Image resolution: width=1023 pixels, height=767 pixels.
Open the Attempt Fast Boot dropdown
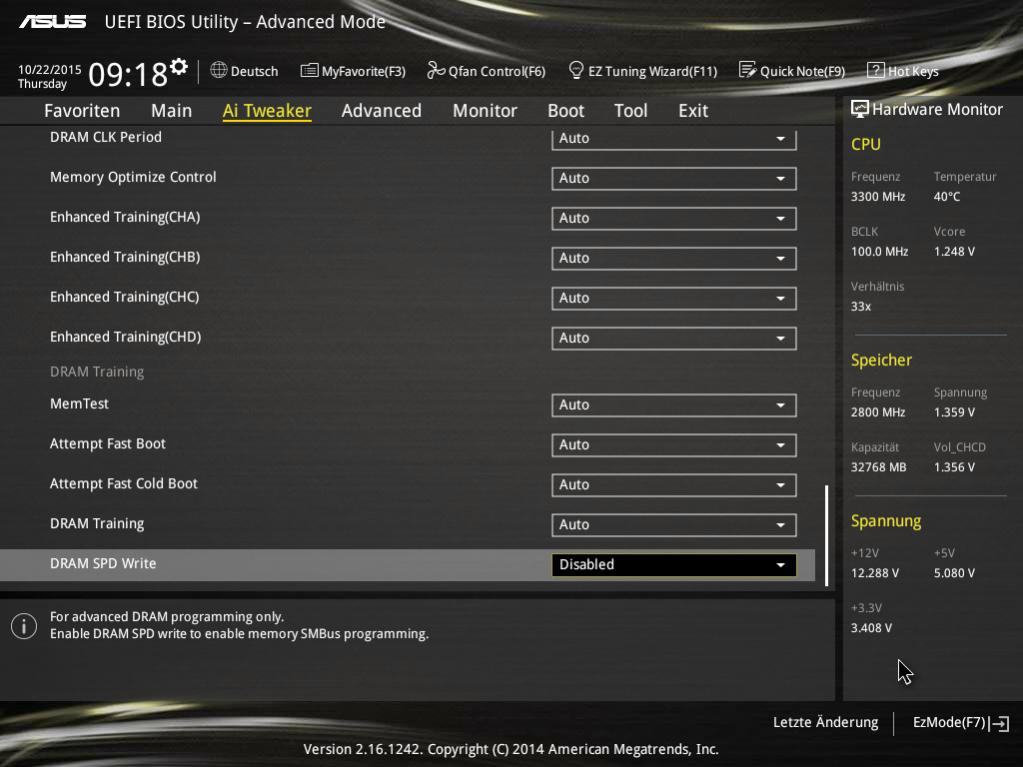673,445
